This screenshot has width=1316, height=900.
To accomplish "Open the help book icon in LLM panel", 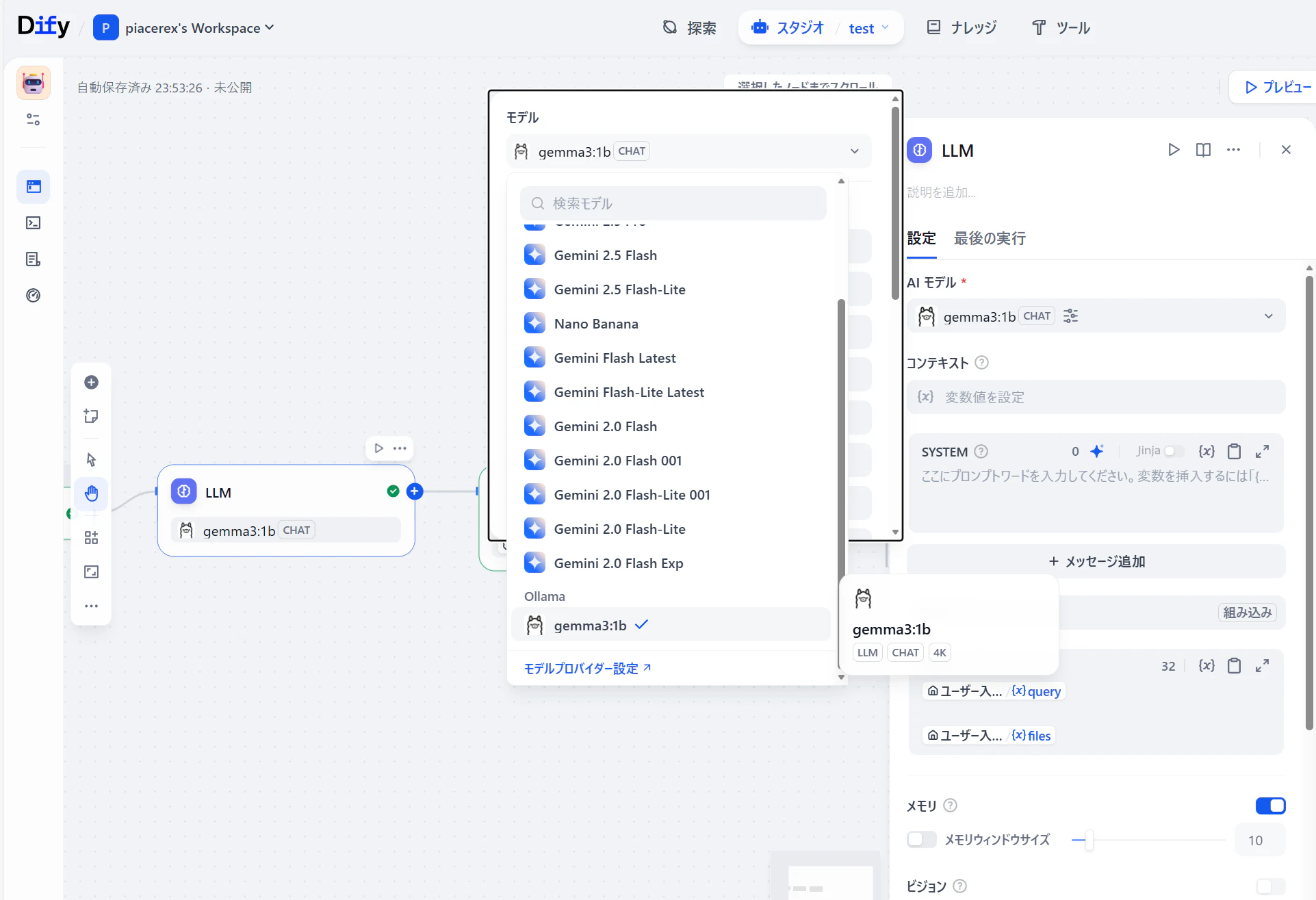I will 1203,150.
